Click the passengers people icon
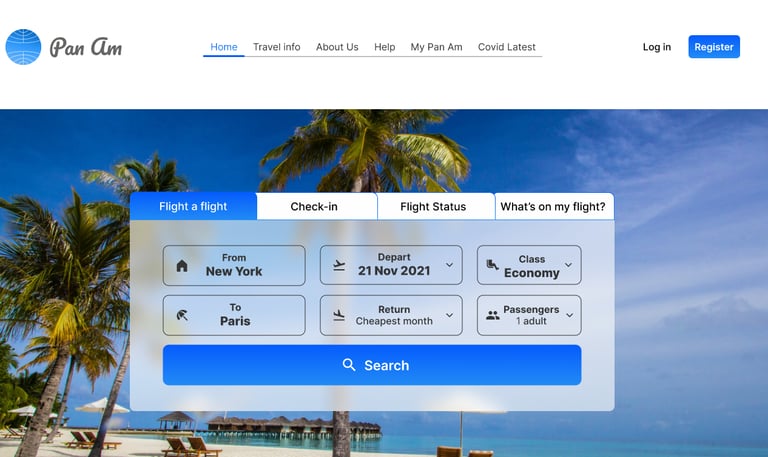The height and width of the screenshot is (457, 768). tap(493, 315)
